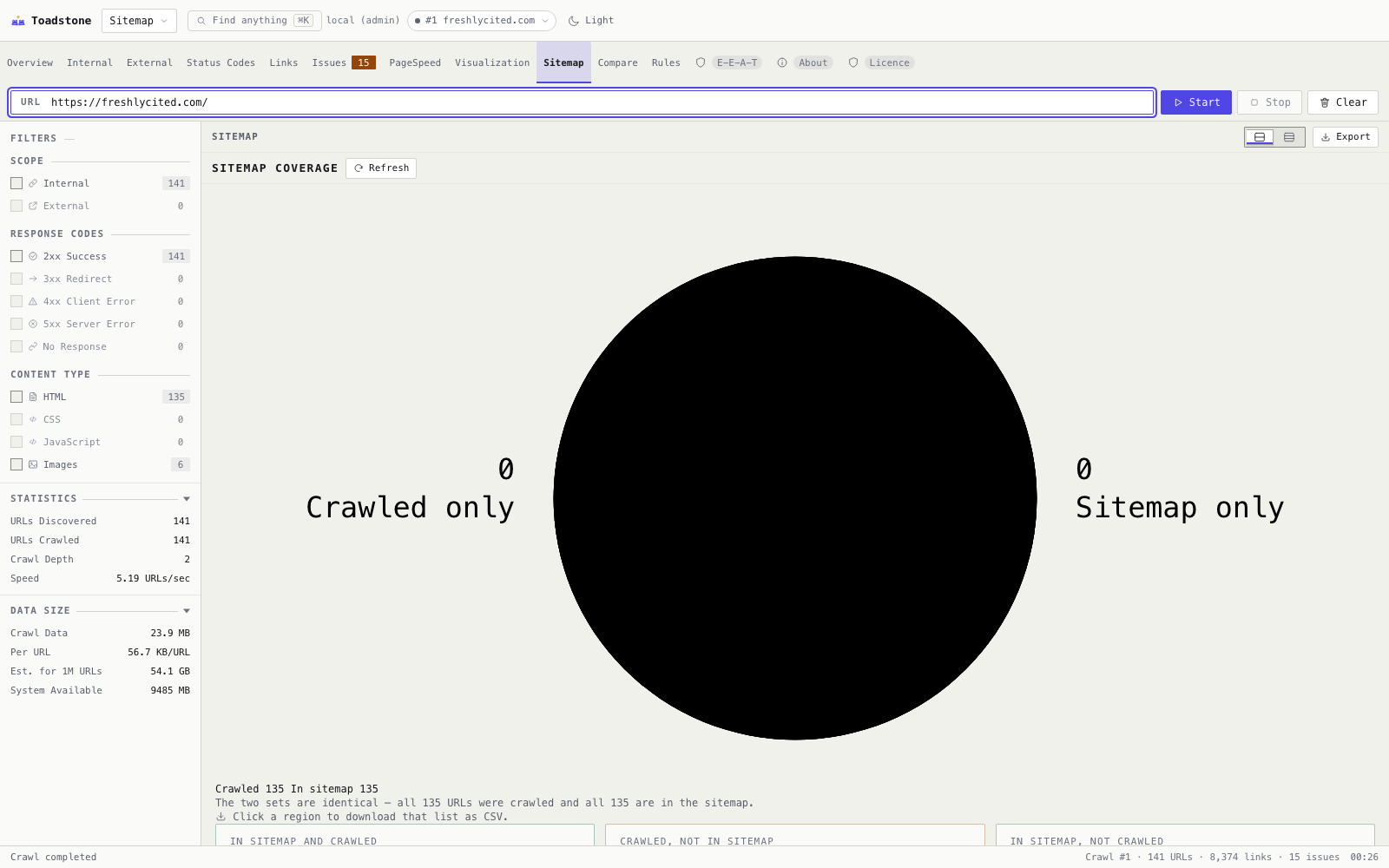Click the 2xx Success checkmark icon
The image size is (1389, 868).
(x=33, y=256)
